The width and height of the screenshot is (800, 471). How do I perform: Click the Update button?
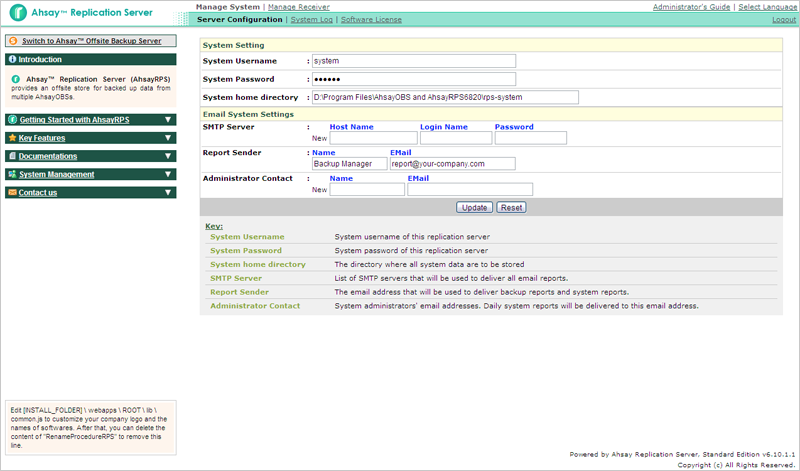coord(474,208)
